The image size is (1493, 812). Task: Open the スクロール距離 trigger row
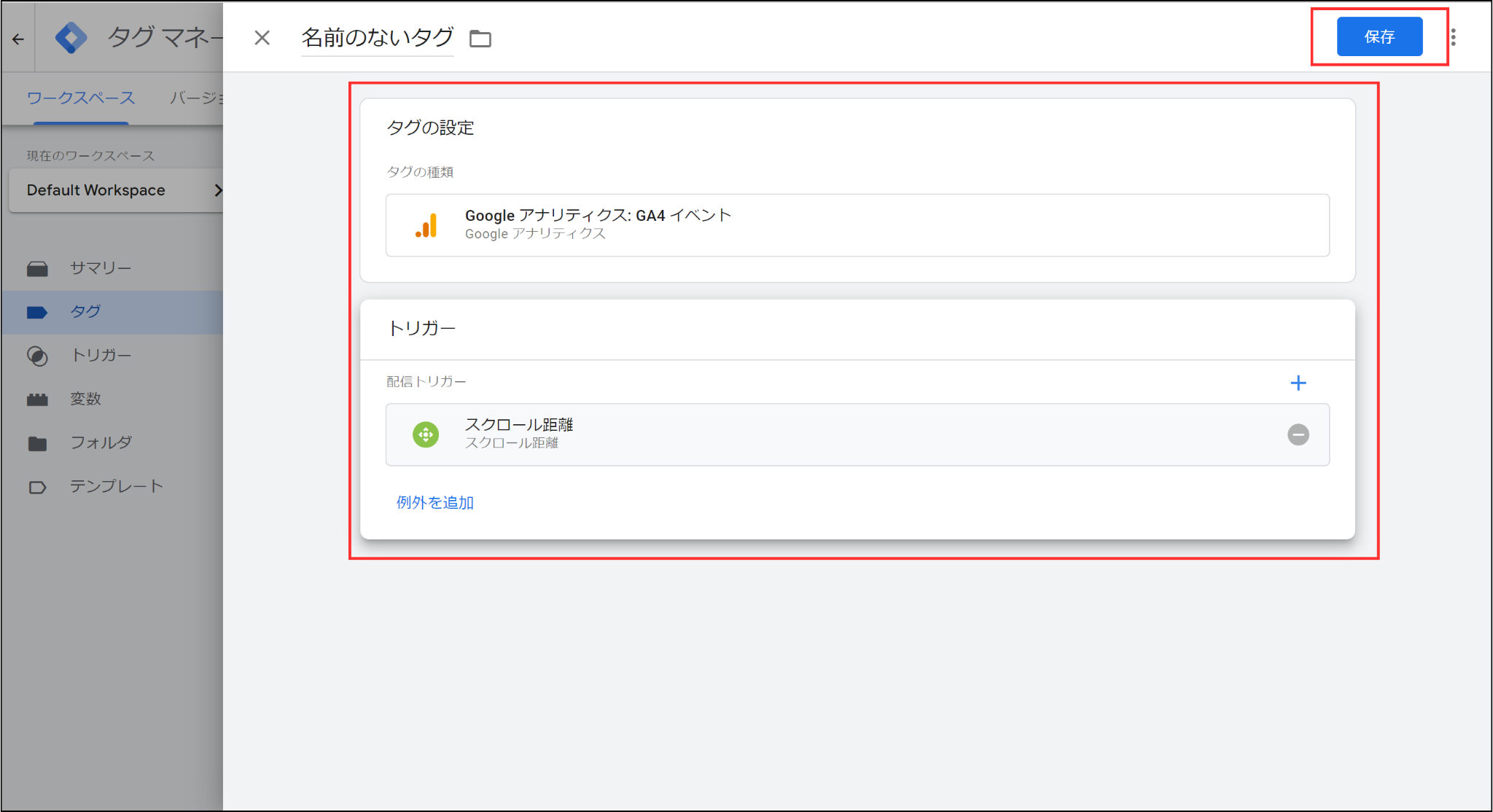point(857,434)
